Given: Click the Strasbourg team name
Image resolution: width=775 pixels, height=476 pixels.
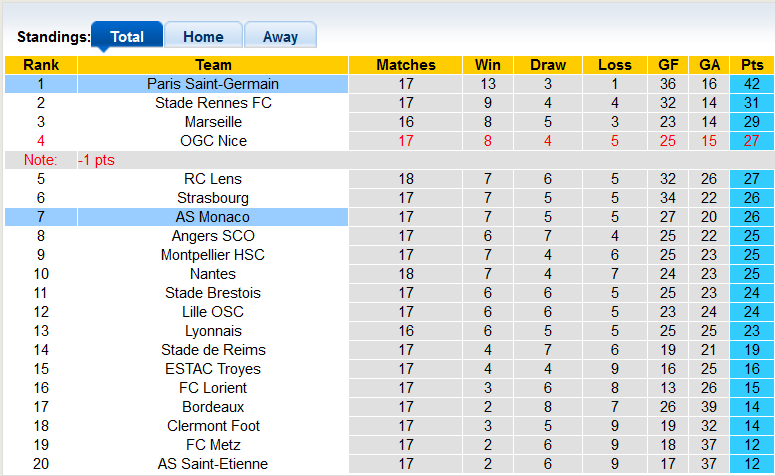Looking at the screenshot, I should pyautogui.click(x=213, y=198).
